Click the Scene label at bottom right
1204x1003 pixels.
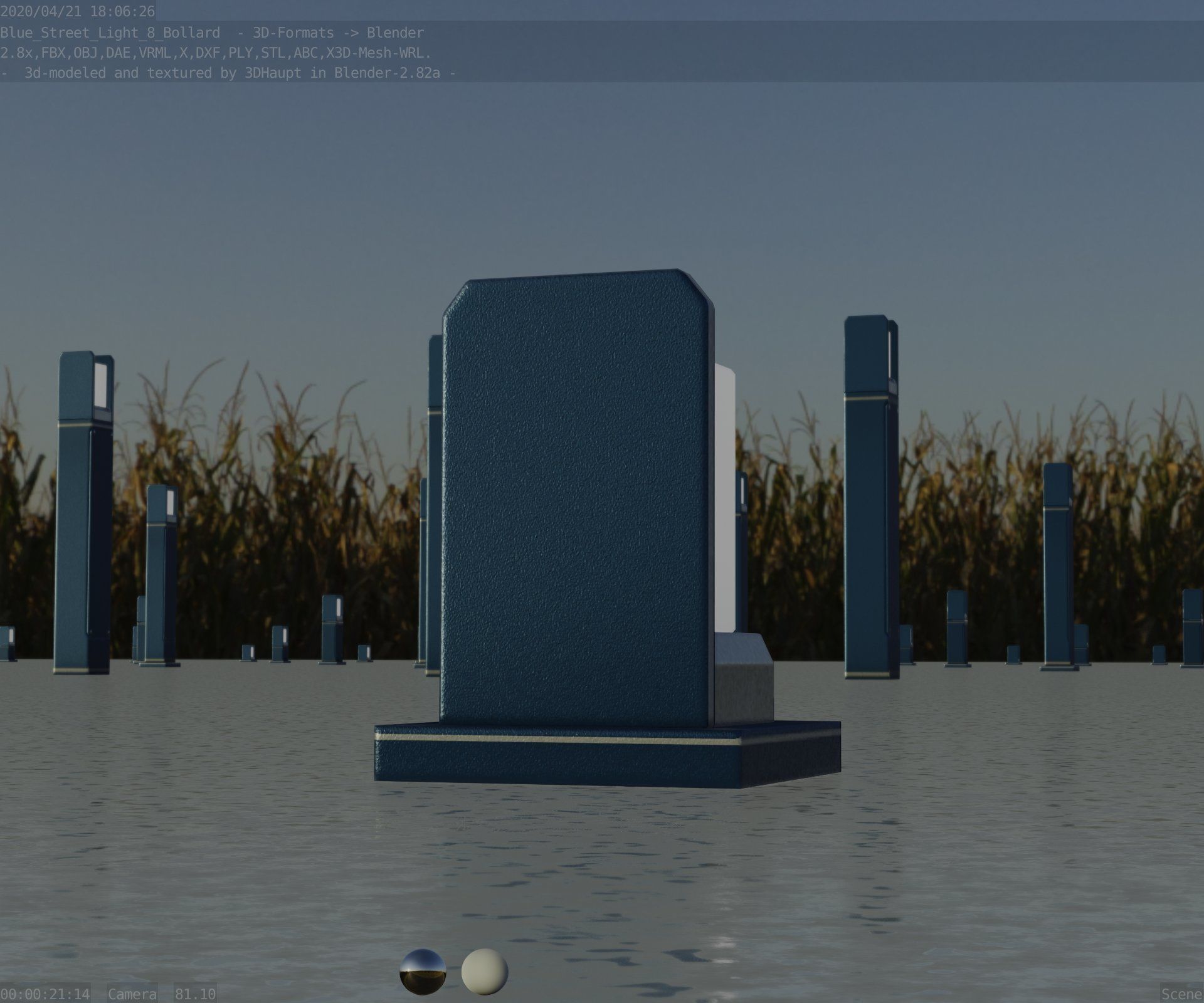(1181, 994)
